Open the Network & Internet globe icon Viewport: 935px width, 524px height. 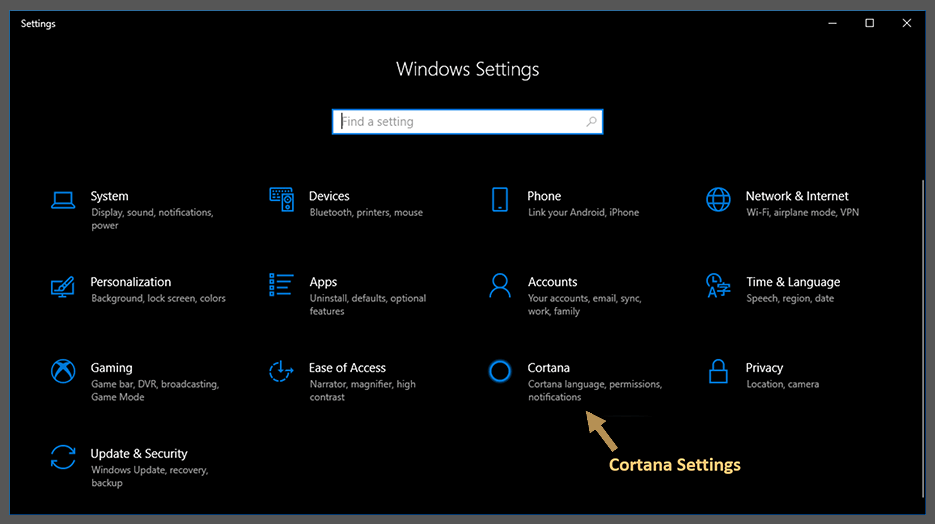718,200
